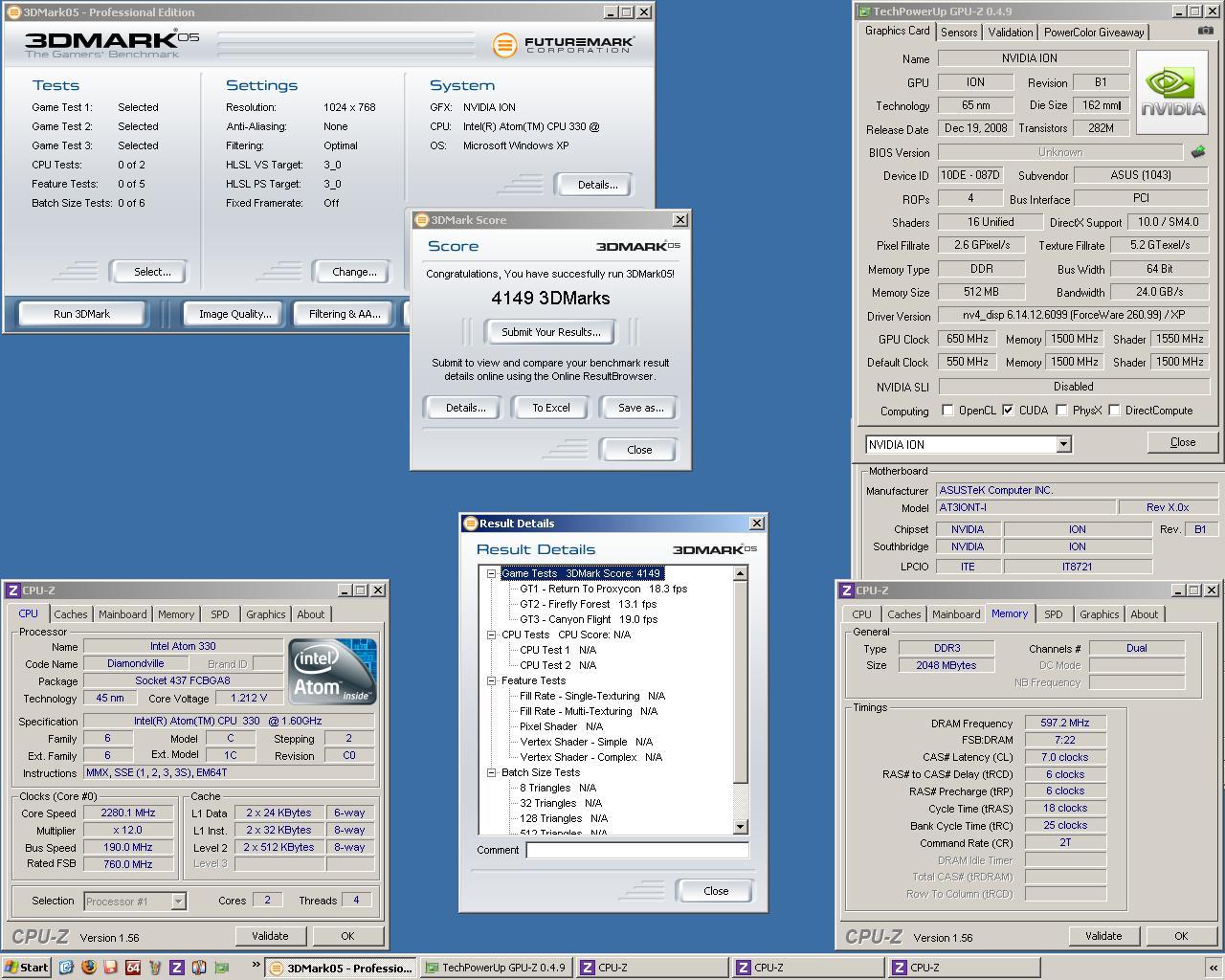The width and height of the screenshot is (1225, 980).
Task: Select the 'GT2 - Firefly Forest' result row
Action: pos(589,604)
